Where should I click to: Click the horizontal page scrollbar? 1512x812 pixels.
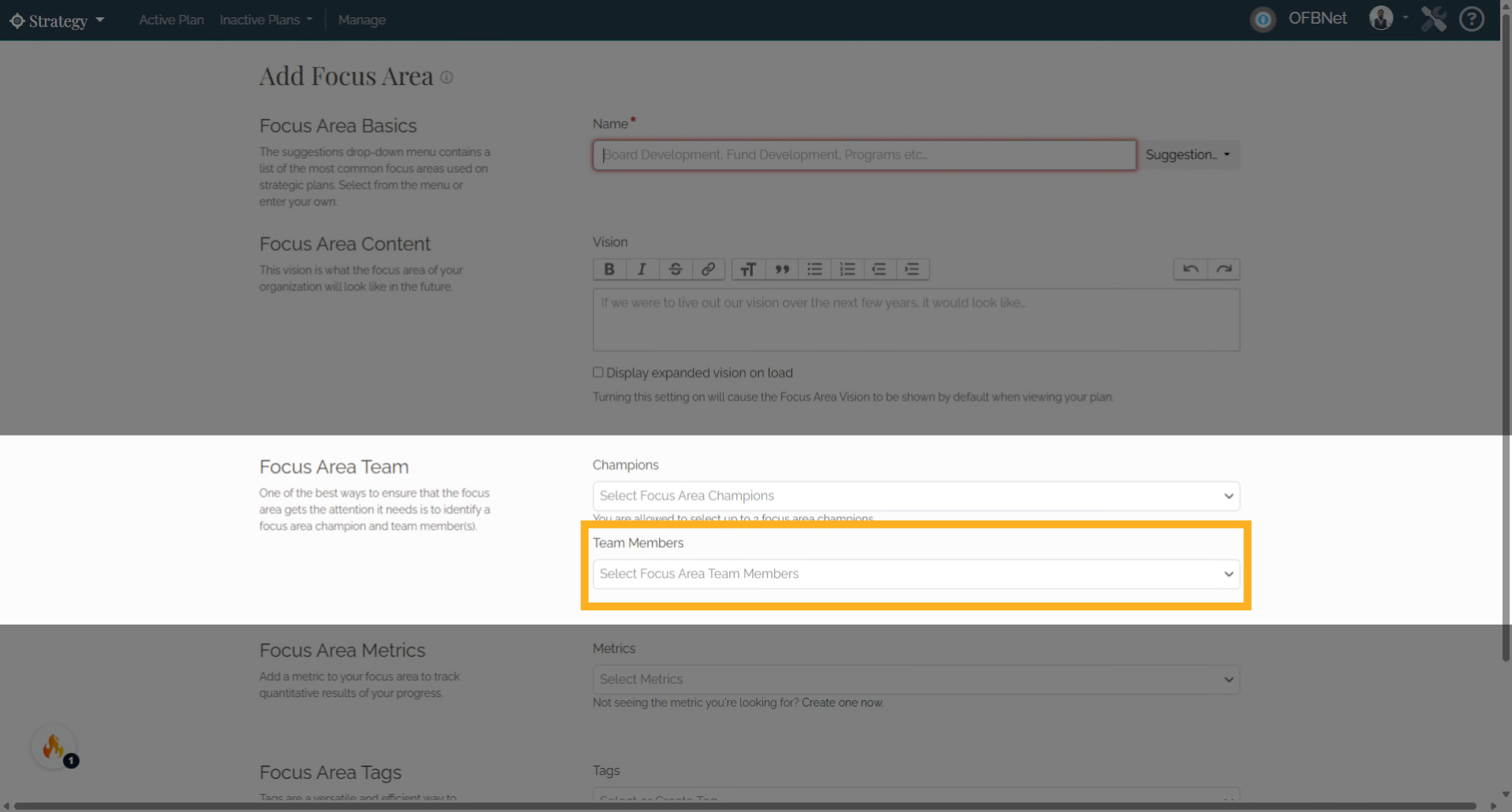coord(744,806)
